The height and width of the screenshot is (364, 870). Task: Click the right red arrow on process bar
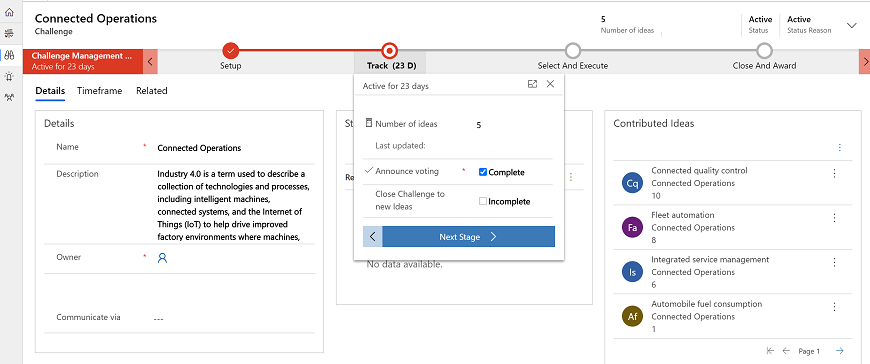click(x=864, y=62)
